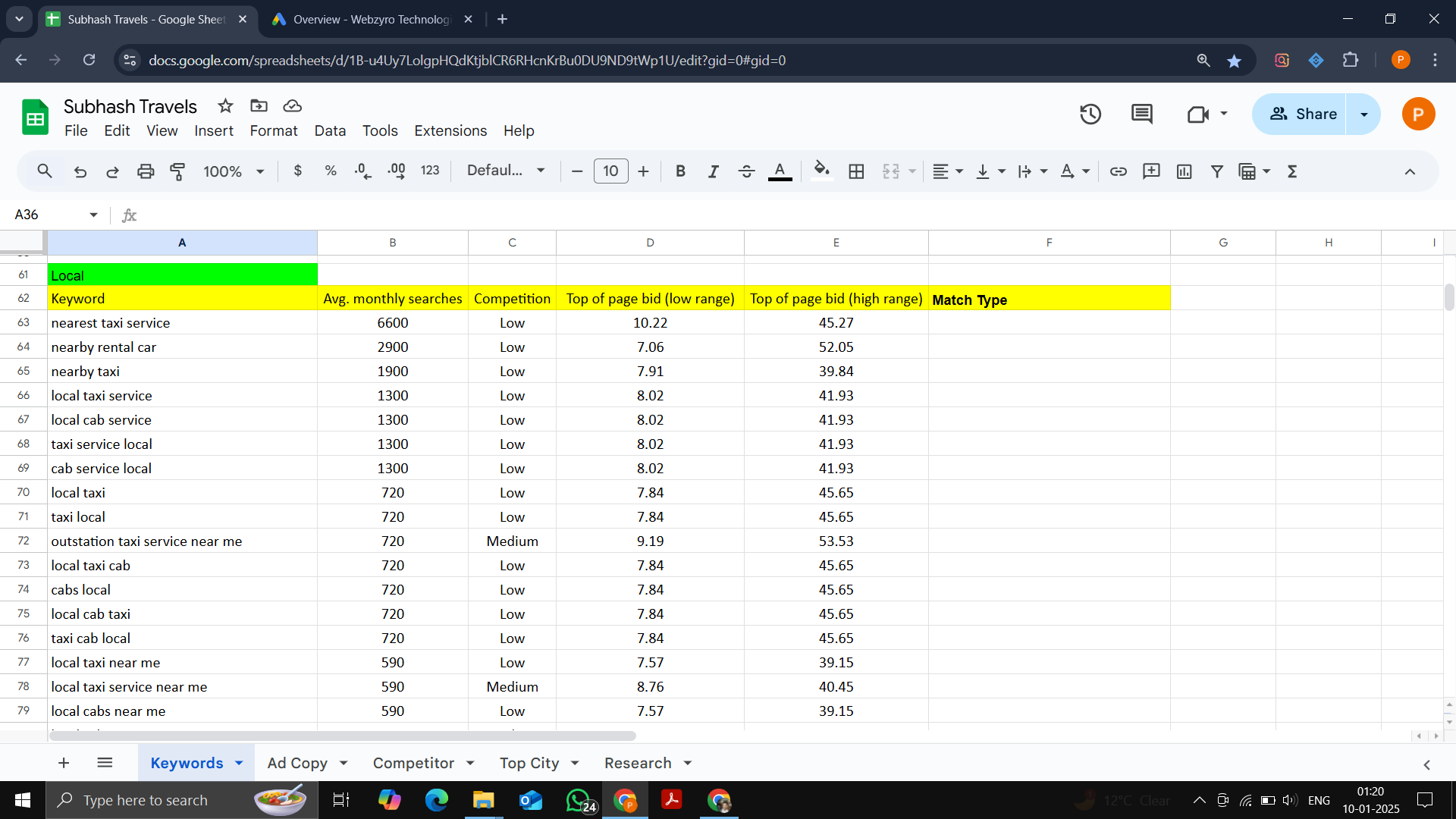1456x819 pixels.
Task: Bookmark this tab star icon
Action: coord(1234,61)
